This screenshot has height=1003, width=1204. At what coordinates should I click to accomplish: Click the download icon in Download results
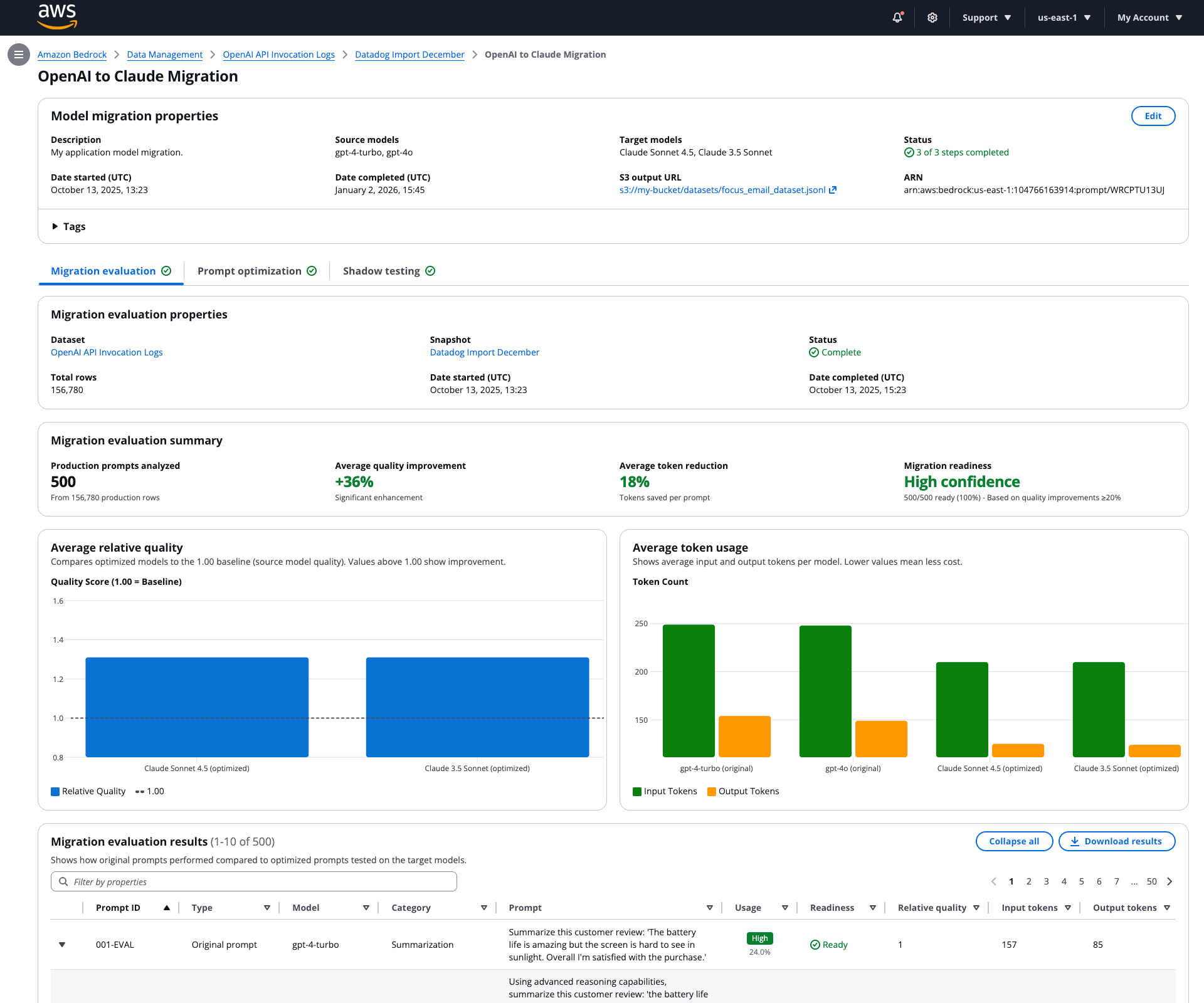coord(1075,841)
